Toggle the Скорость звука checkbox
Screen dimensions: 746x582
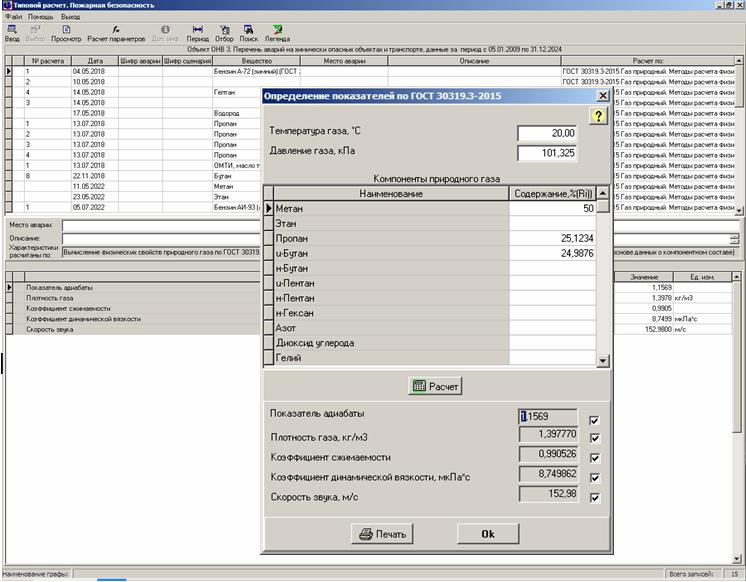[596, 498]
